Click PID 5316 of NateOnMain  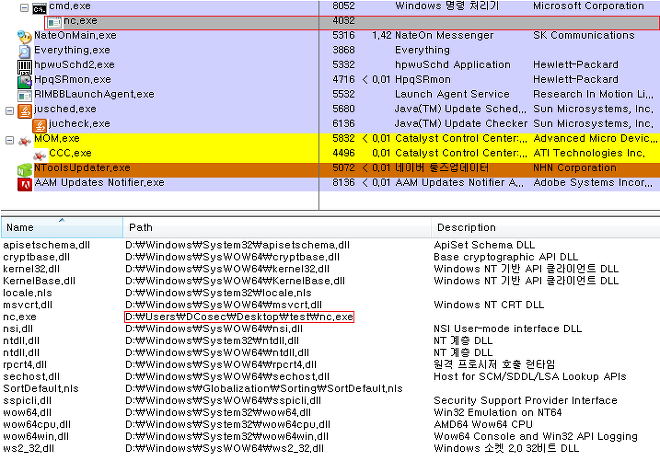[x=343, y=35]
